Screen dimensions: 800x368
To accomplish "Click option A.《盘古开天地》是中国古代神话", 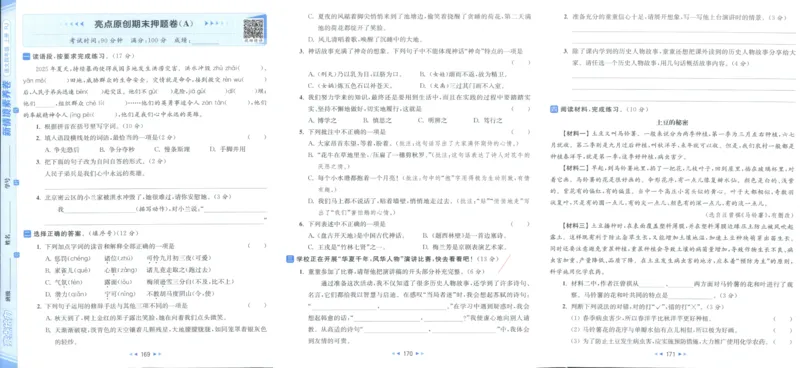I will (357, 236).
